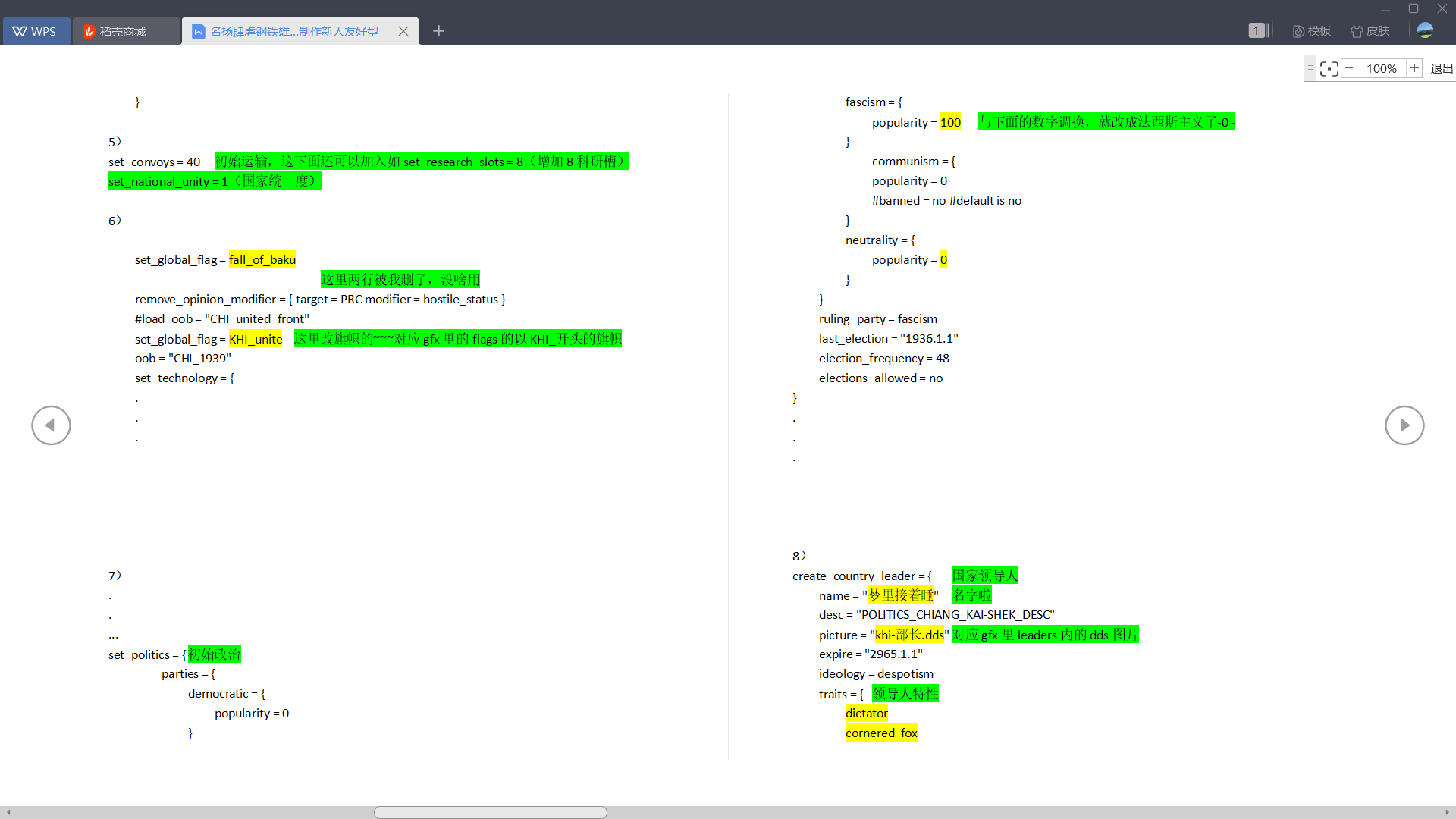Click the remove_opinion_modifier line
Viewport: 1456px width, 819px height.
pos(320,300)
